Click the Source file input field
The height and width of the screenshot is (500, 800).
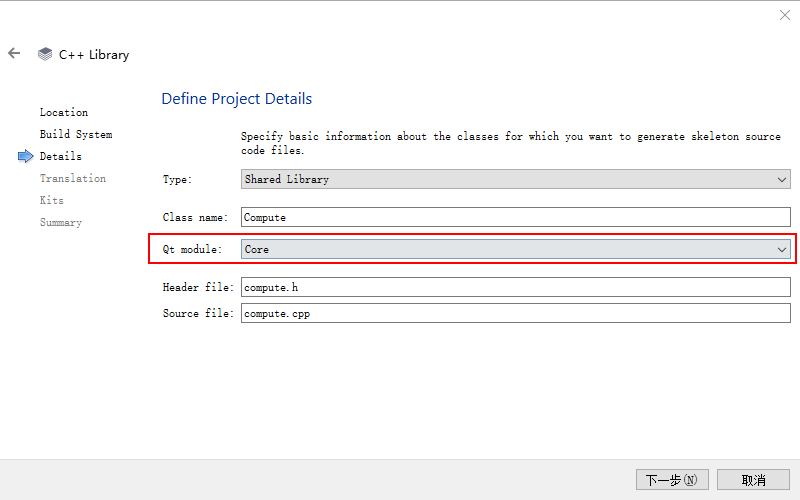point(515,313)
